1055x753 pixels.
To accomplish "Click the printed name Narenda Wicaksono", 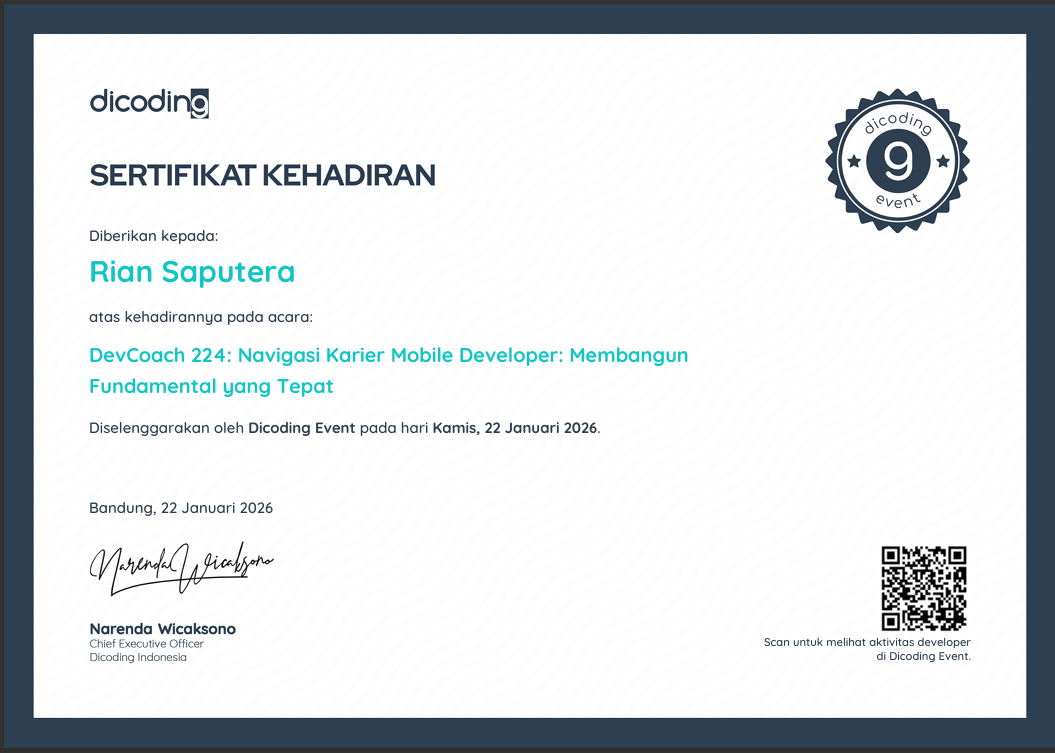I will click(x=162, y=629).
